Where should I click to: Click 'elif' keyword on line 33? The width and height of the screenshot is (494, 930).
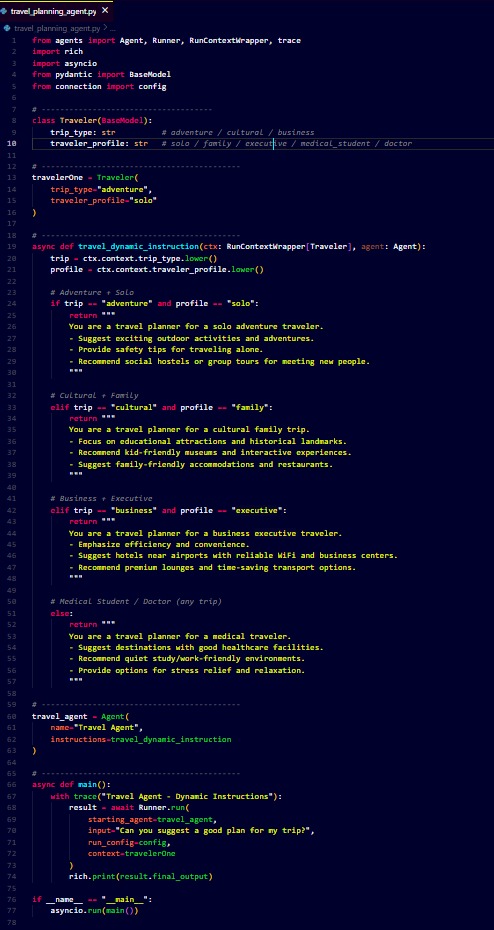coord(60,407)
